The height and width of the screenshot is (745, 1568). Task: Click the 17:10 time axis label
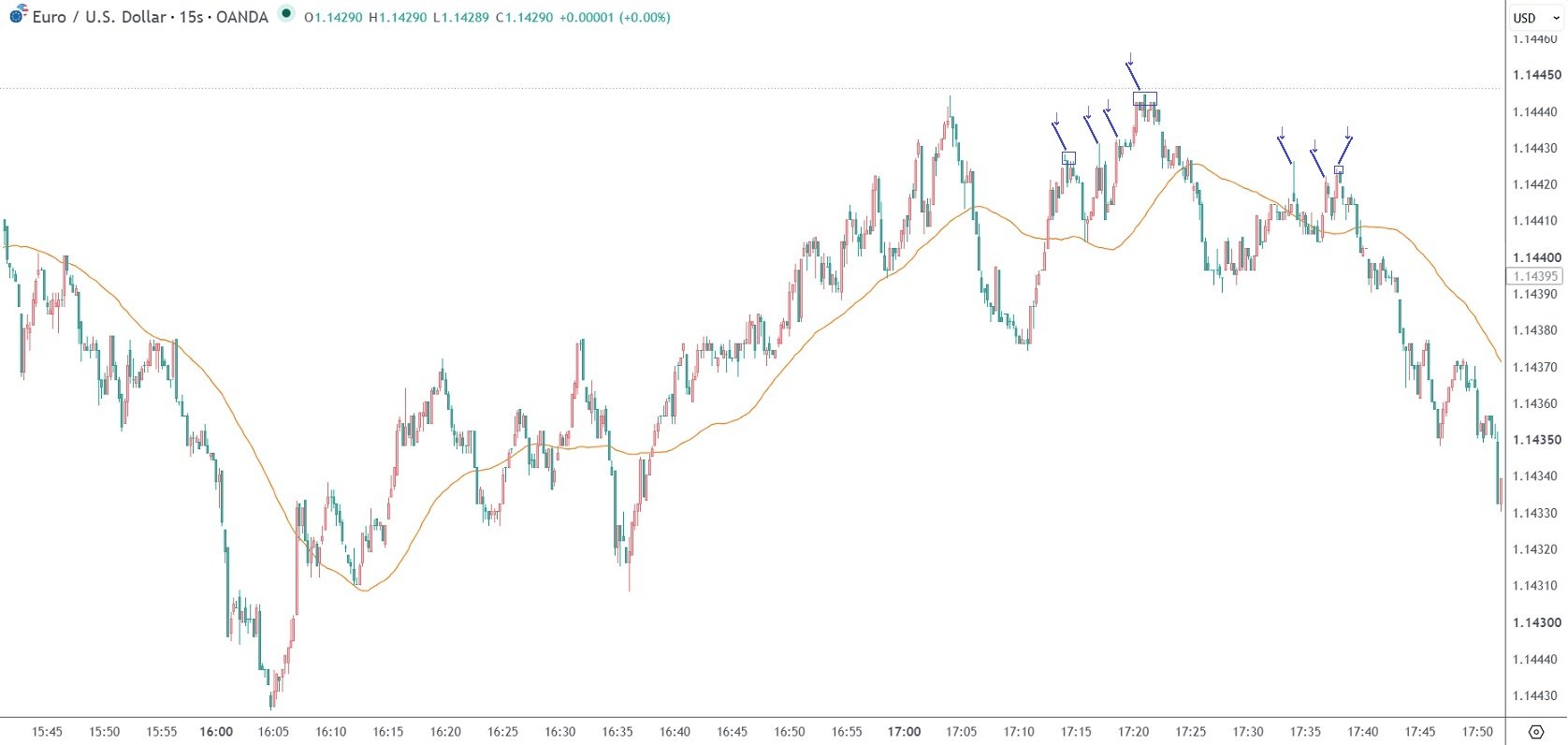(x=1019, y=732)
